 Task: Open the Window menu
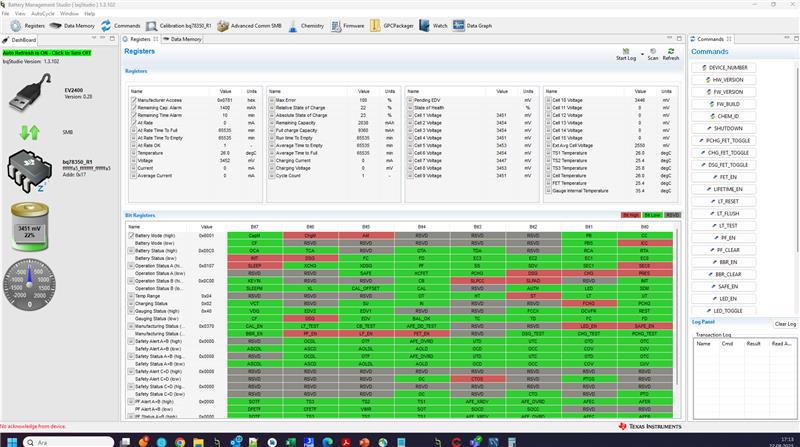coord(69,14)
